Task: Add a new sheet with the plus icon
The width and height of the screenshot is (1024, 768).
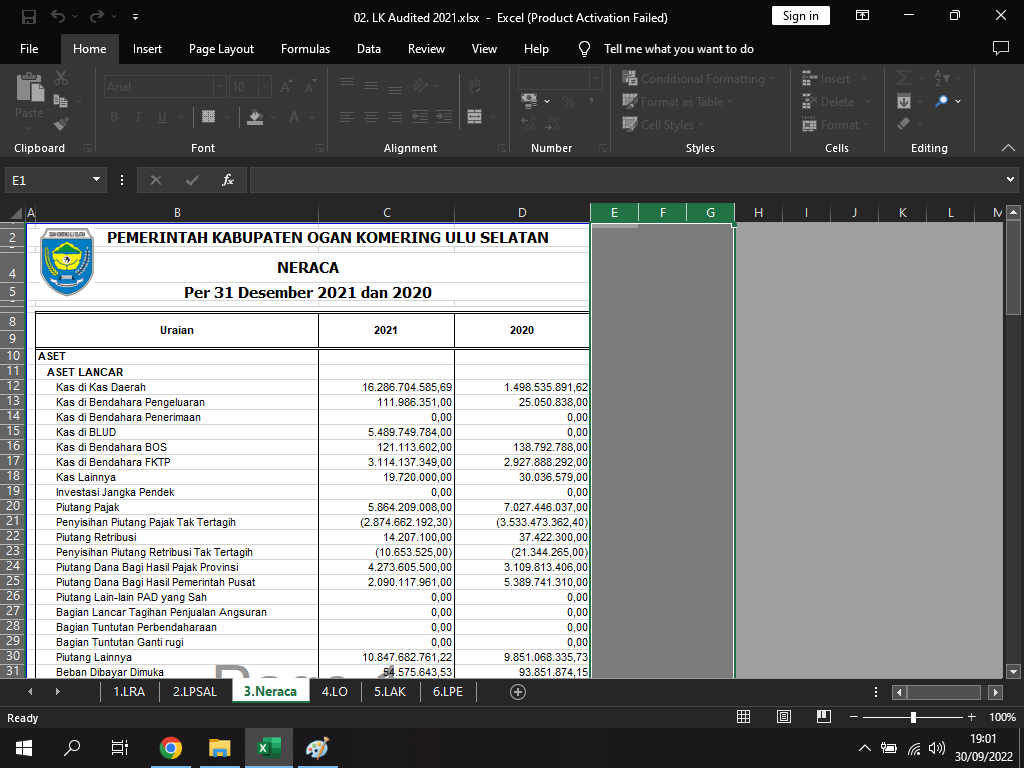Action: tap(518, 692)
